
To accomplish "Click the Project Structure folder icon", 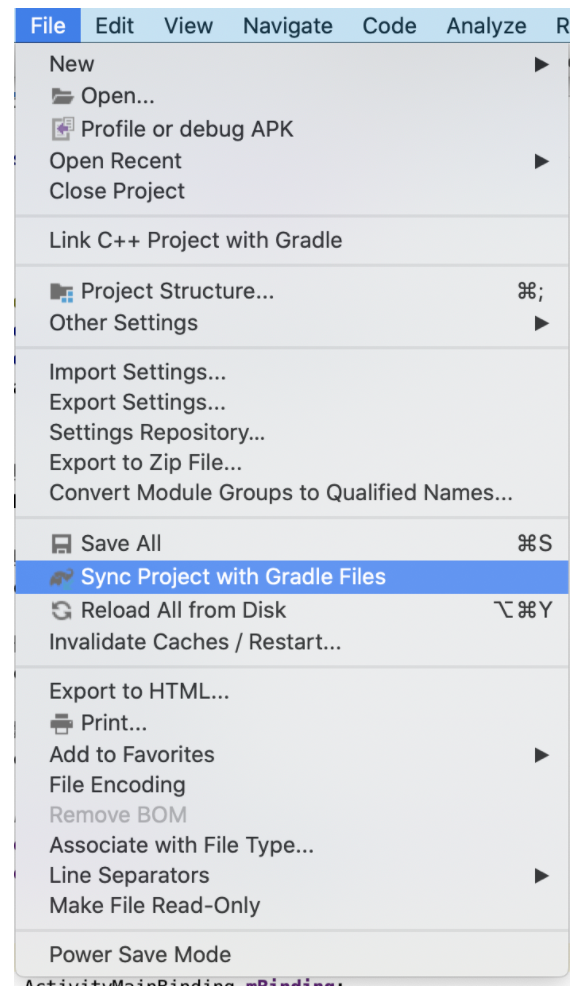I will click(62, 292).
